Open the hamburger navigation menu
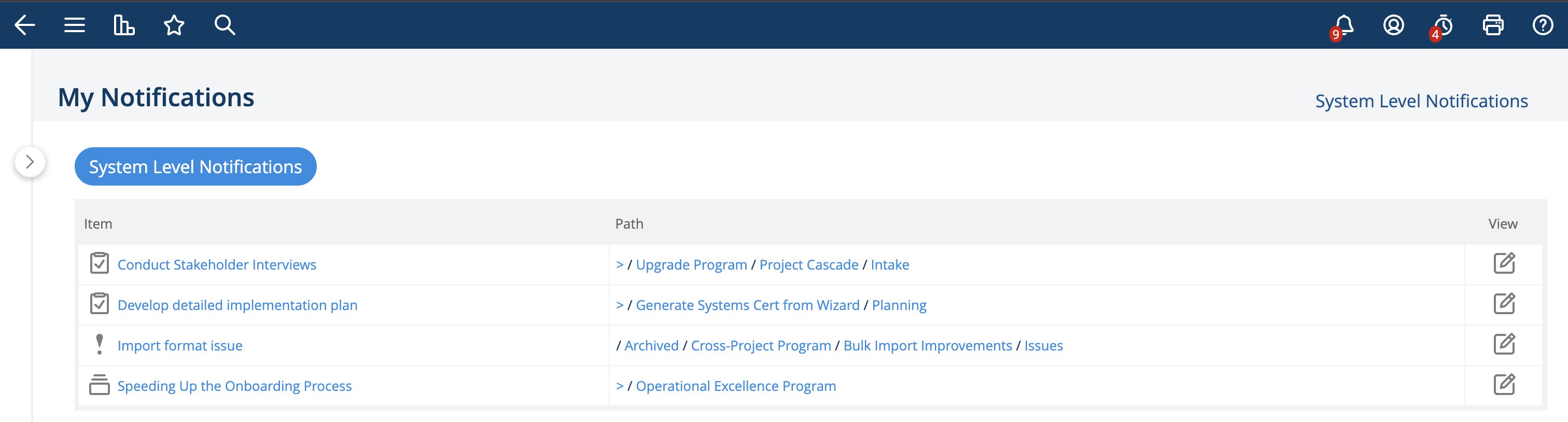Screen dimensions: 1568x422 [x=74, y=25]
